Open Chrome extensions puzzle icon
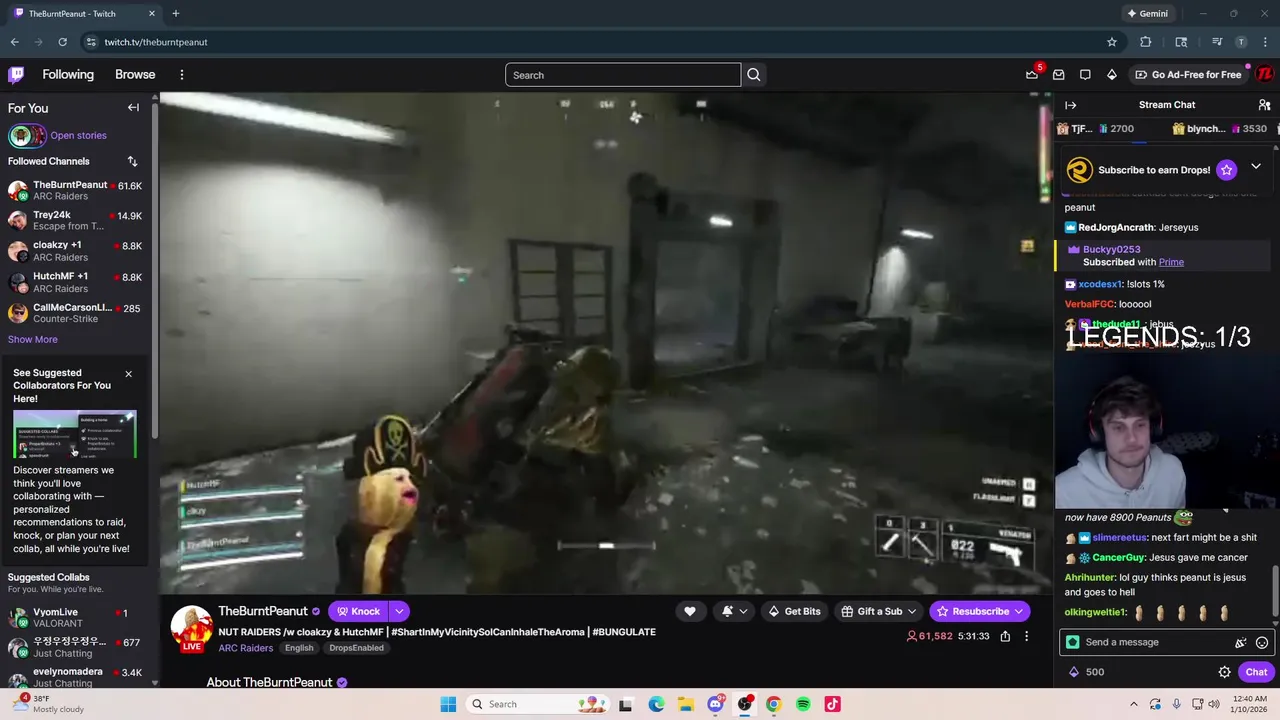This screenshot has width=1280, height=720. tap(1146, 42)
